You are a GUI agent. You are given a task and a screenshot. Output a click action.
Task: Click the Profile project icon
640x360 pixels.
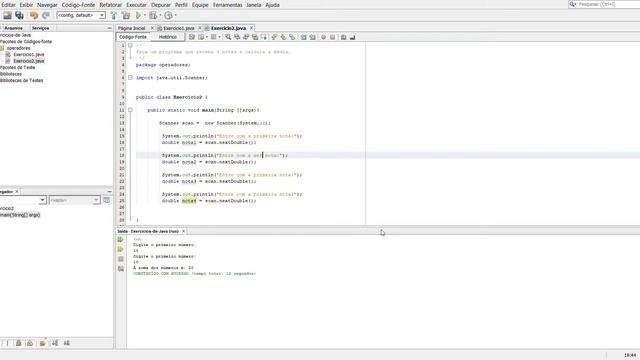(x=168, y=16)
